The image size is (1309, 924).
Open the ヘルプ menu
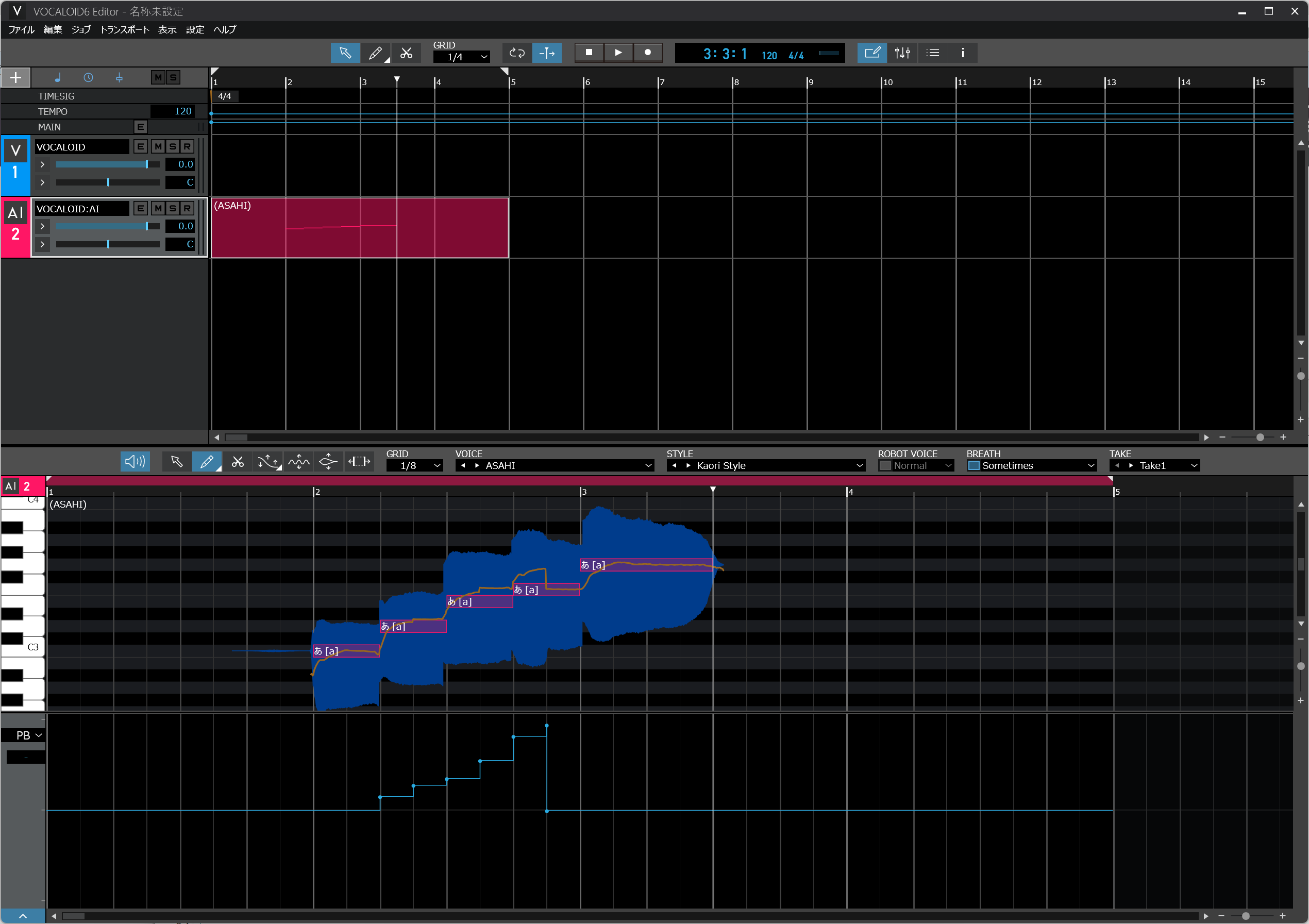225,30
